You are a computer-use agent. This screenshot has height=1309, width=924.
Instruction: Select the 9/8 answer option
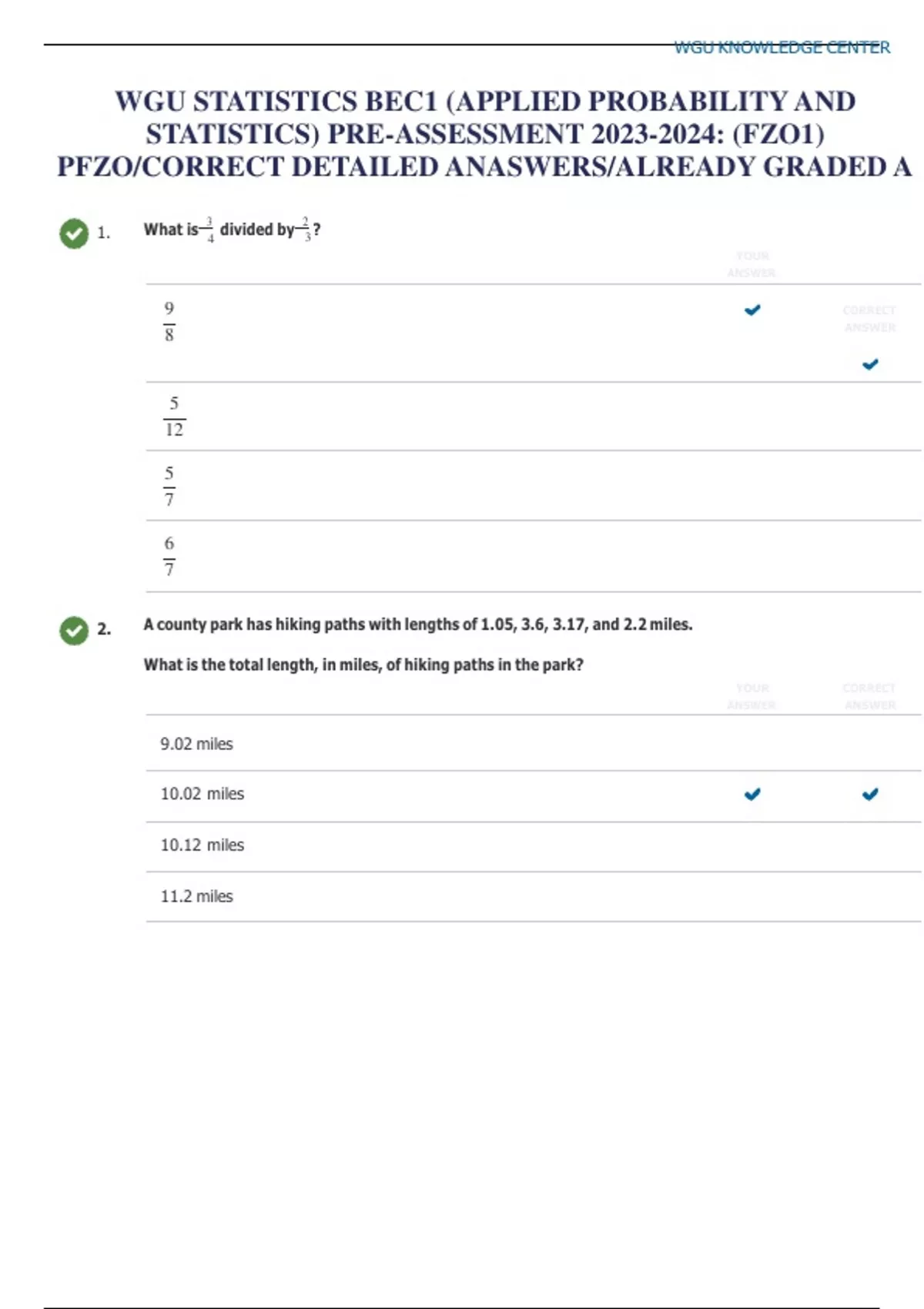[x=169, y=321]
